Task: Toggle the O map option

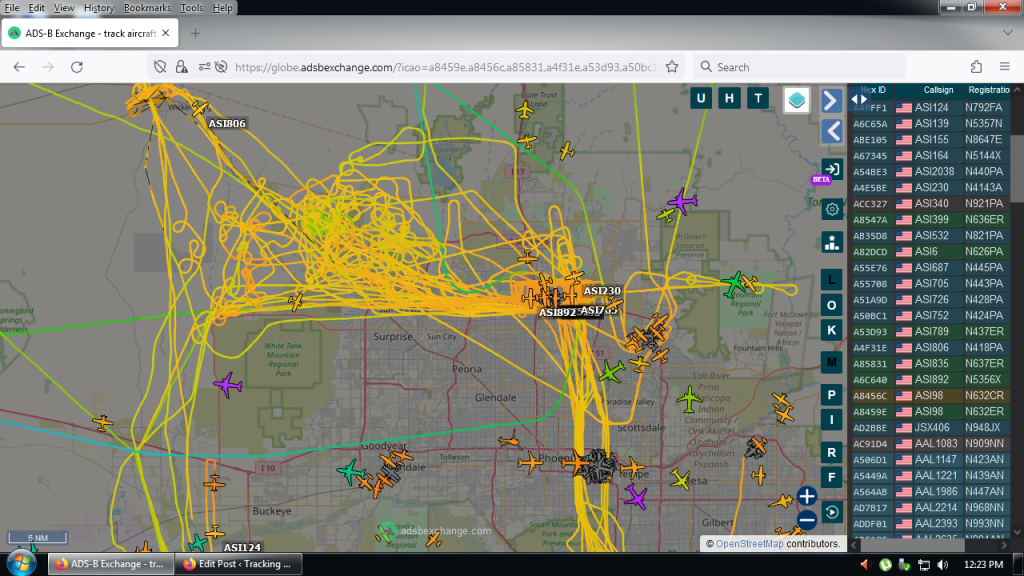Action: click(831, 305)
